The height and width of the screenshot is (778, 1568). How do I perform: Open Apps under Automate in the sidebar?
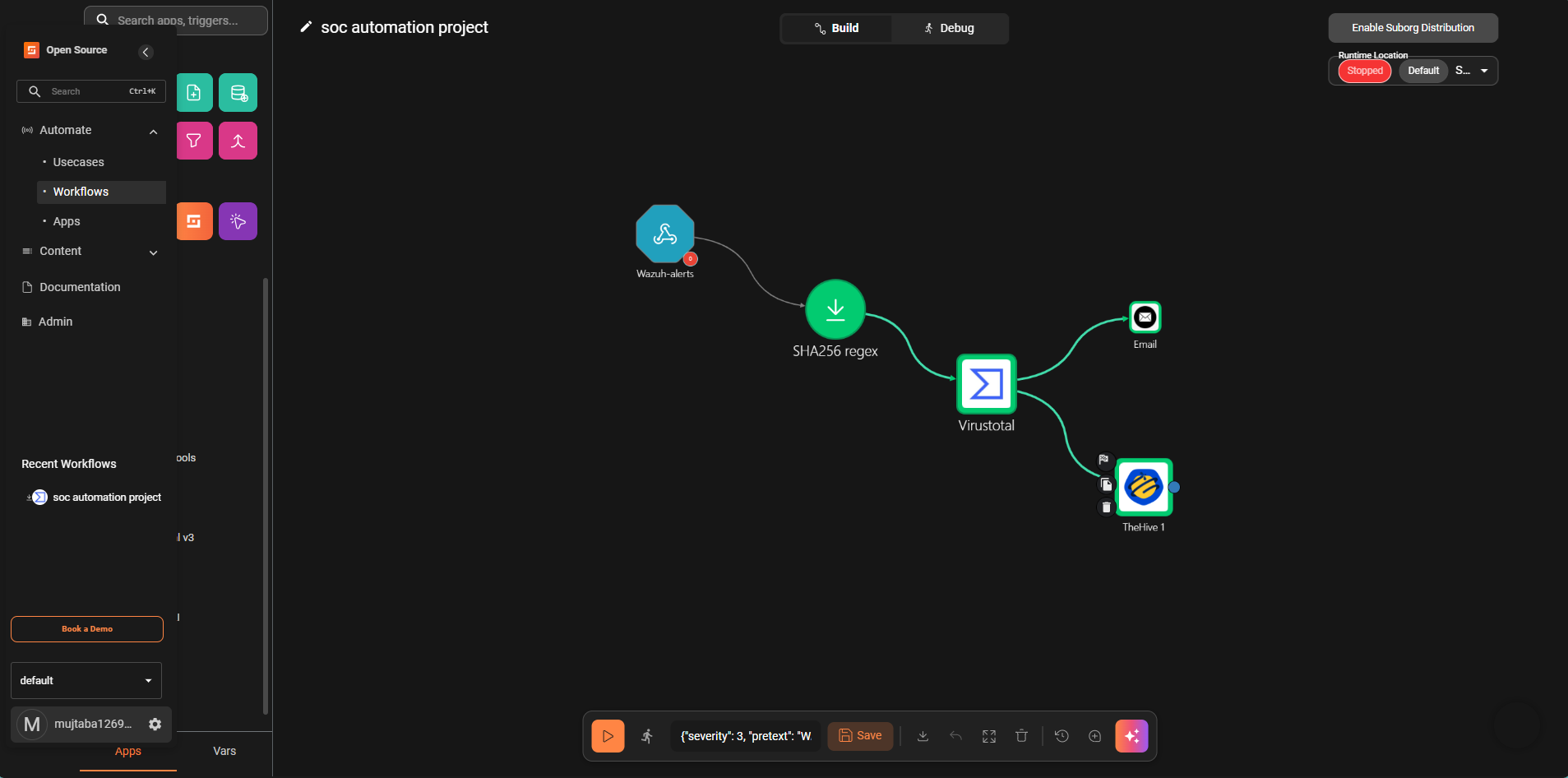(x=67, y=221)
